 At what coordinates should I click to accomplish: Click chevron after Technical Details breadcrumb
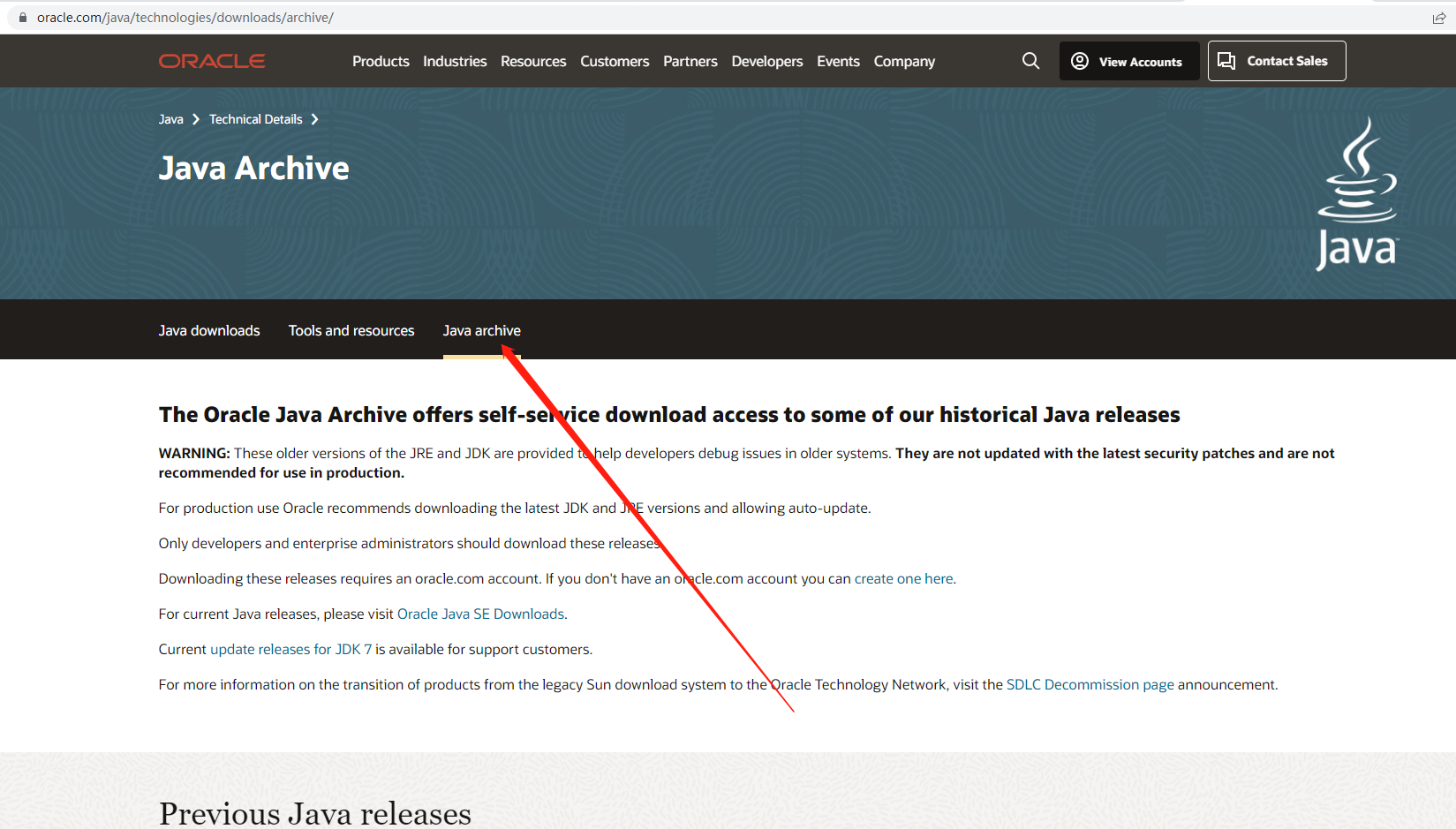point(314,119)
